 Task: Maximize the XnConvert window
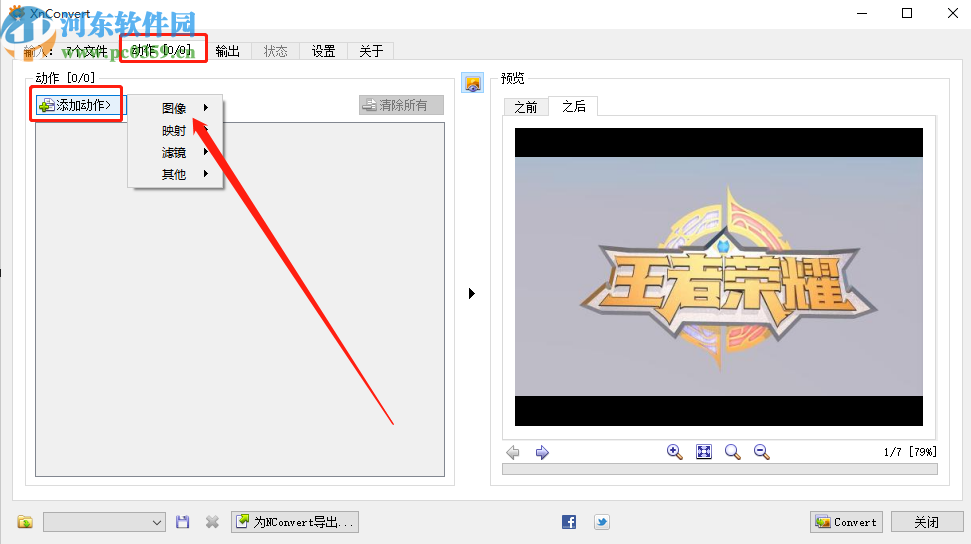907,13
